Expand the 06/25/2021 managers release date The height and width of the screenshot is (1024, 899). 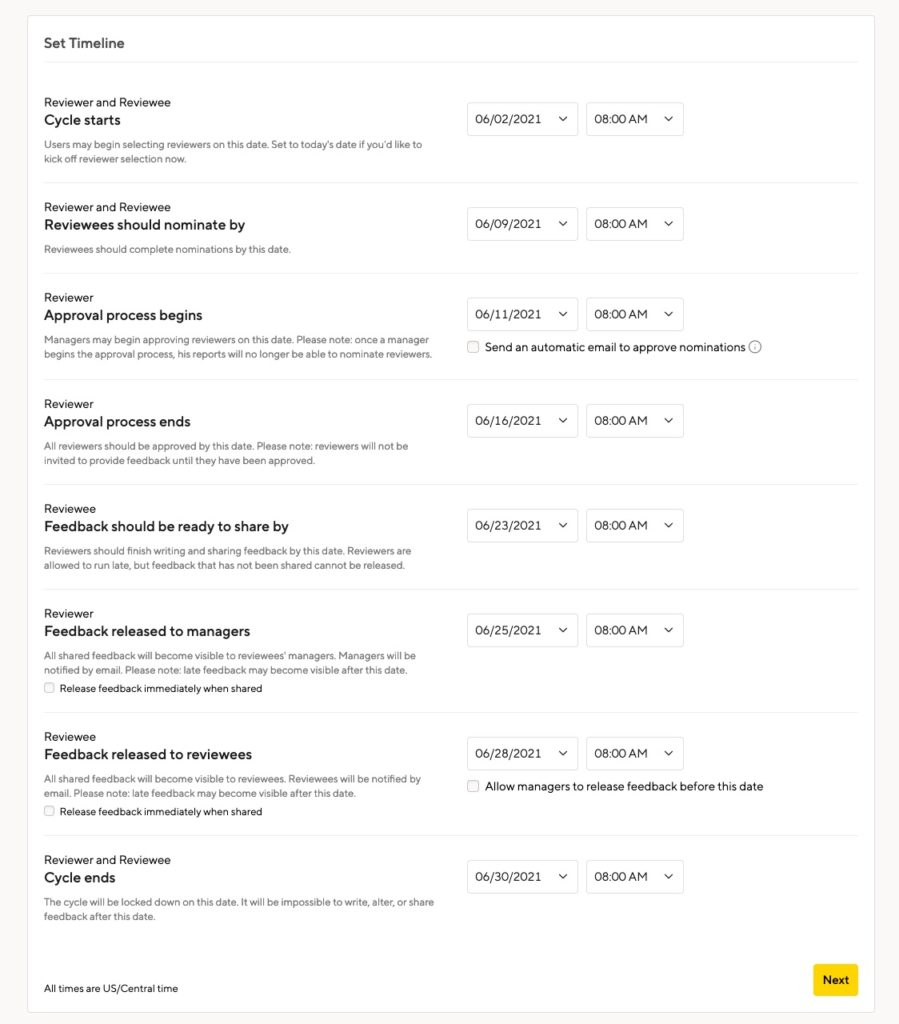click(x=522, y=630)
